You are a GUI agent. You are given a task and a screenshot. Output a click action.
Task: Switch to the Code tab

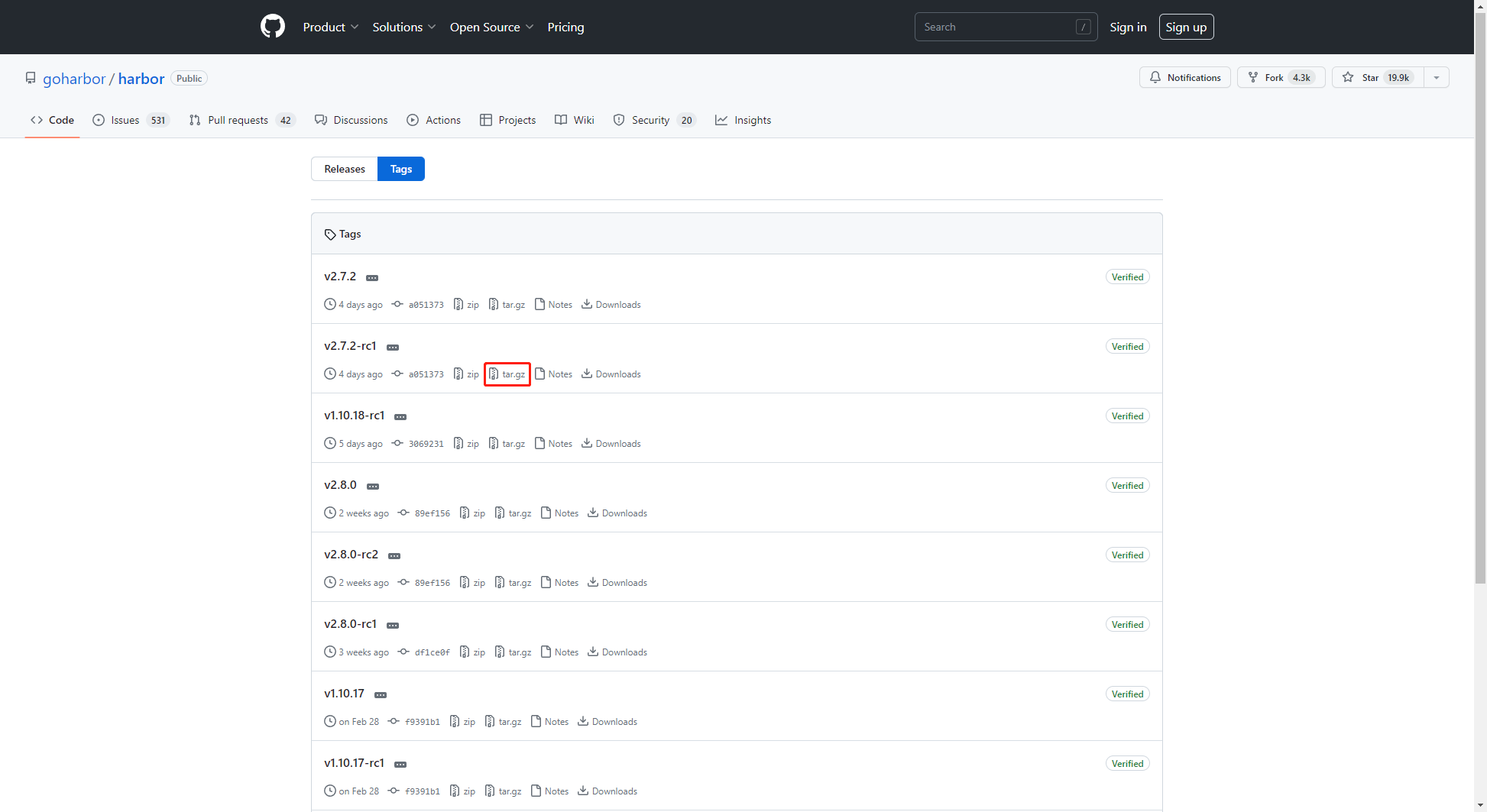click(x=52, y=120)
